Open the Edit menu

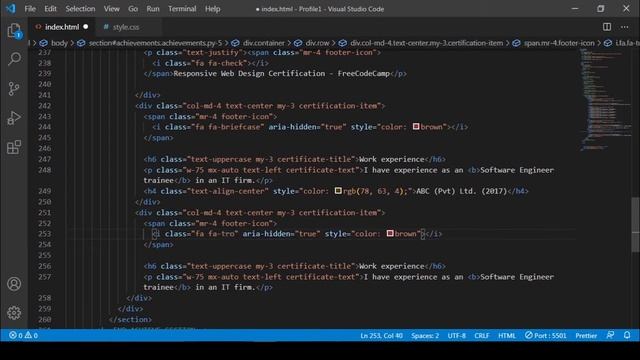[50, 9]
